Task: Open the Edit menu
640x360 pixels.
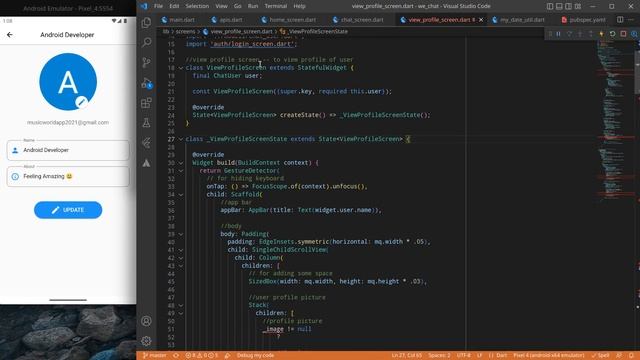Action: (174, 6)
